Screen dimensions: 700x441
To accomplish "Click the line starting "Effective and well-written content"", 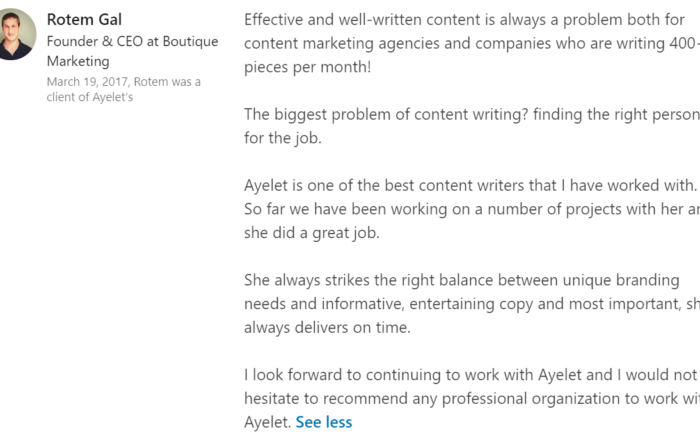I will point(464,20).
